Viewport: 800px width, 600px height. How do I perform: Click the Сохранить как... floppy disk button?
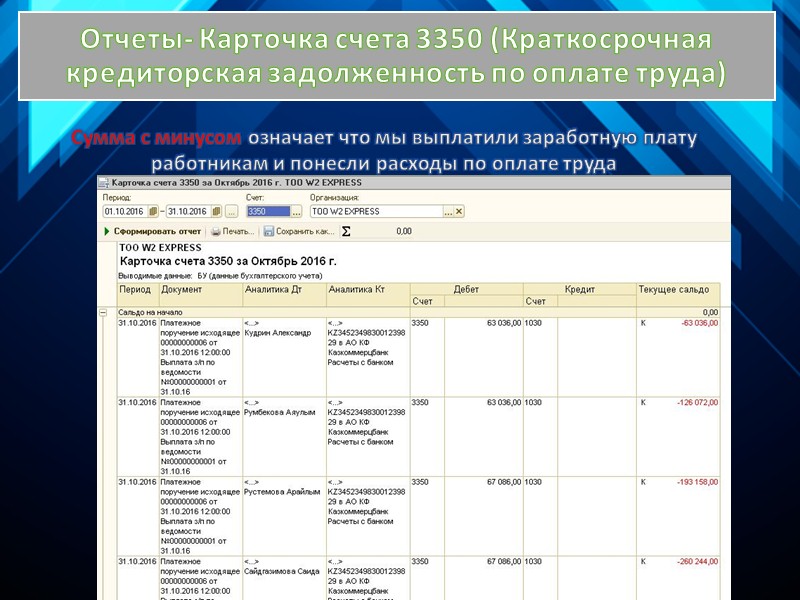click(299, 231)
